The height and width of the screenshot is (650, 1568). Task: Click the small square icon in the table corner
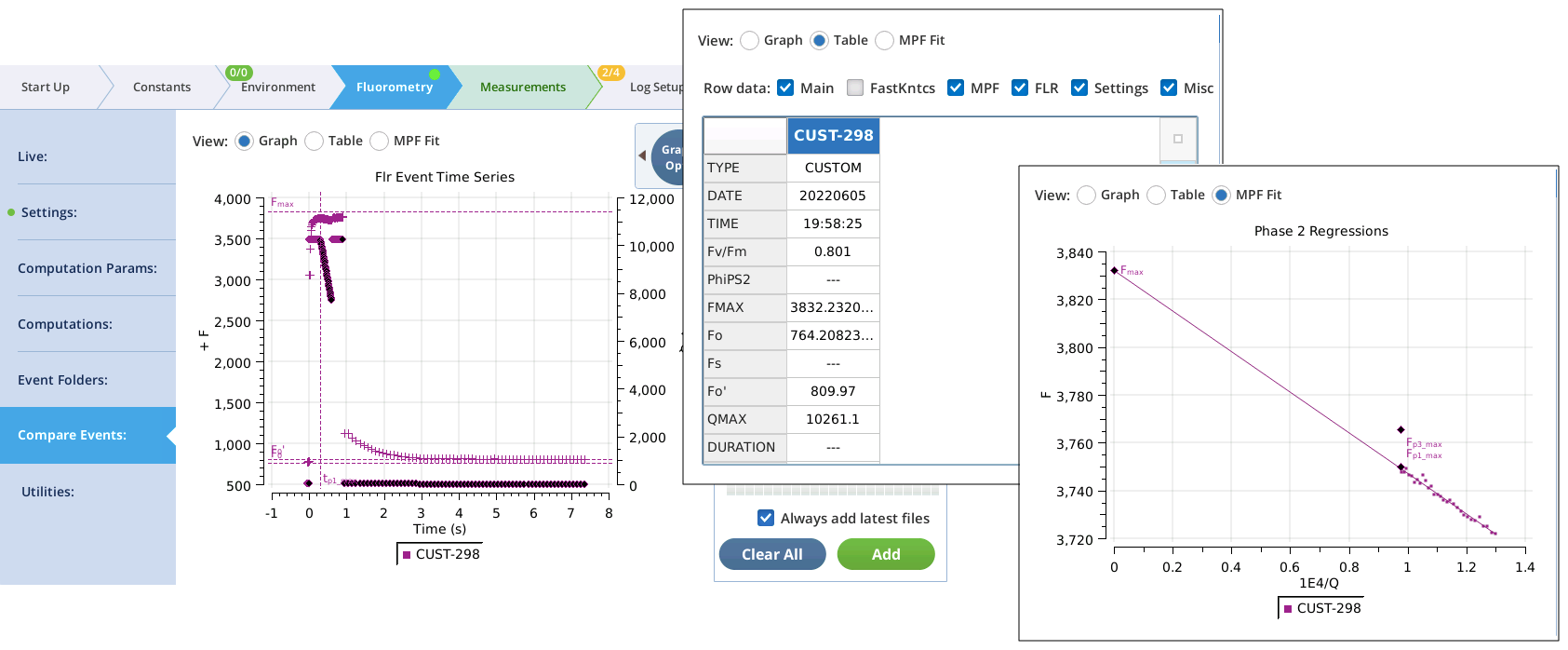click(x=1178, y=139)
